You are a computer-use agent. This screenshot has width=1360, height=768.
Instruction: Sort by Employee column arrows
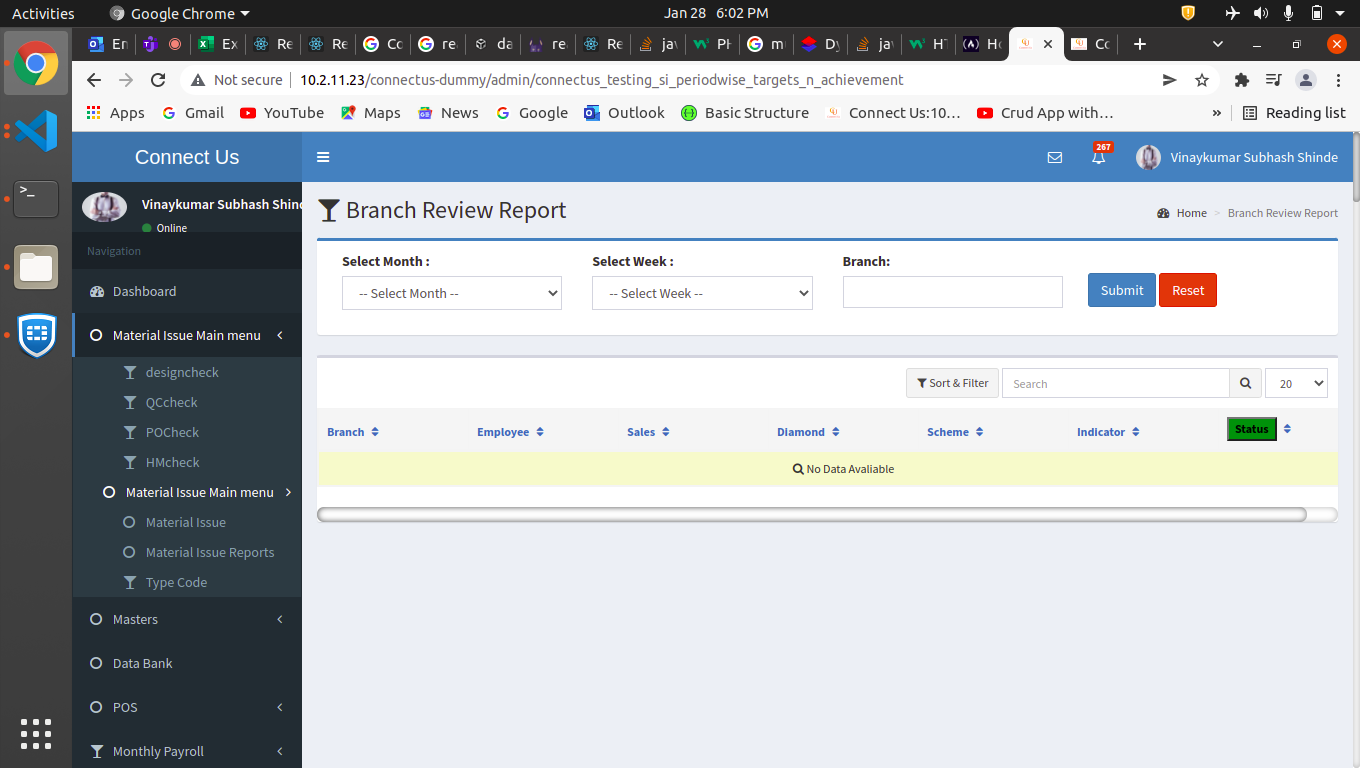(x=539, y=432)
